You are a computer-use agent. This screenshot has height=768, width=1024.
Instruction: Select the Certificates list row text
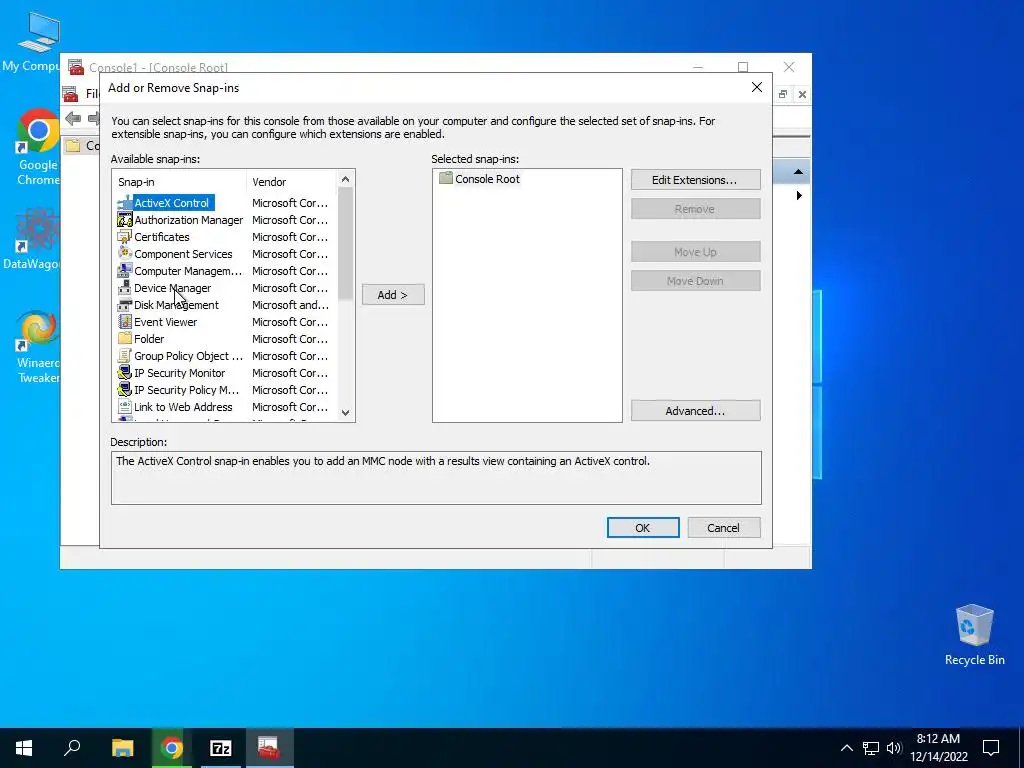point(161,237)
